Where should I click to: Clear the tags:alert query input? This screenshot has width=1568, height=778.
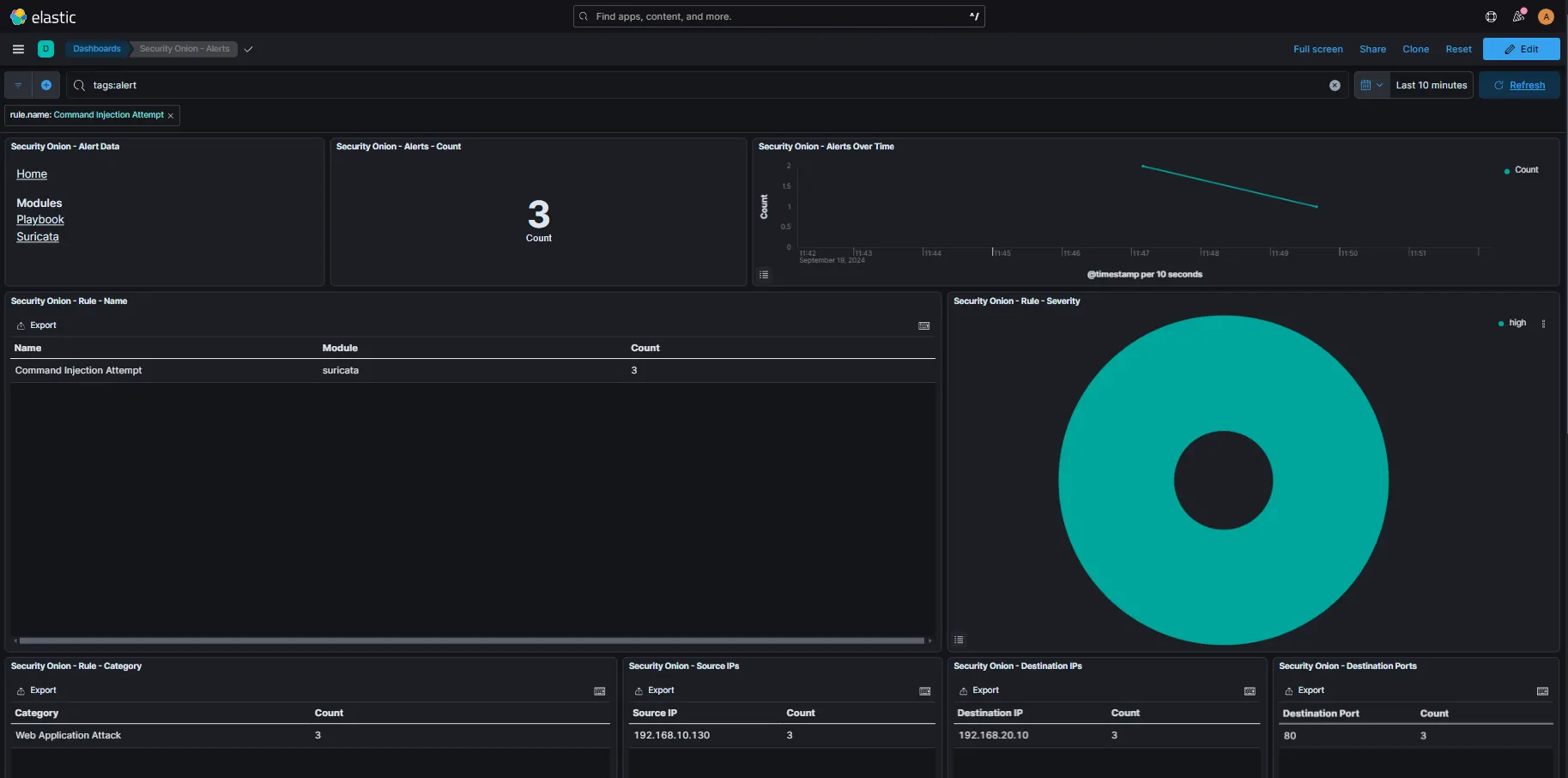[1335, 85]
